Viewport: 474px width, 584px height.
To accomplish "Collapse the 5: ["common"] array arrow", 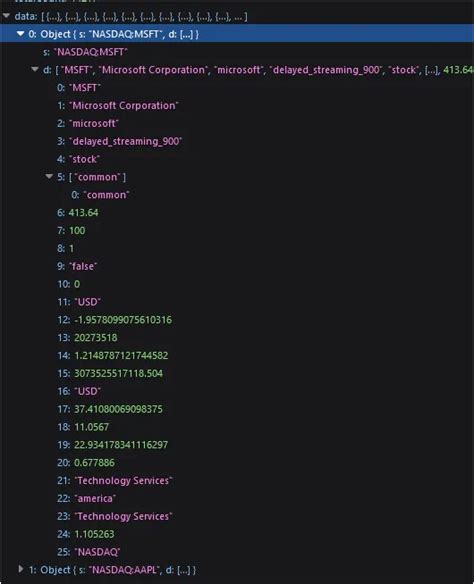I will click(49, 177).
